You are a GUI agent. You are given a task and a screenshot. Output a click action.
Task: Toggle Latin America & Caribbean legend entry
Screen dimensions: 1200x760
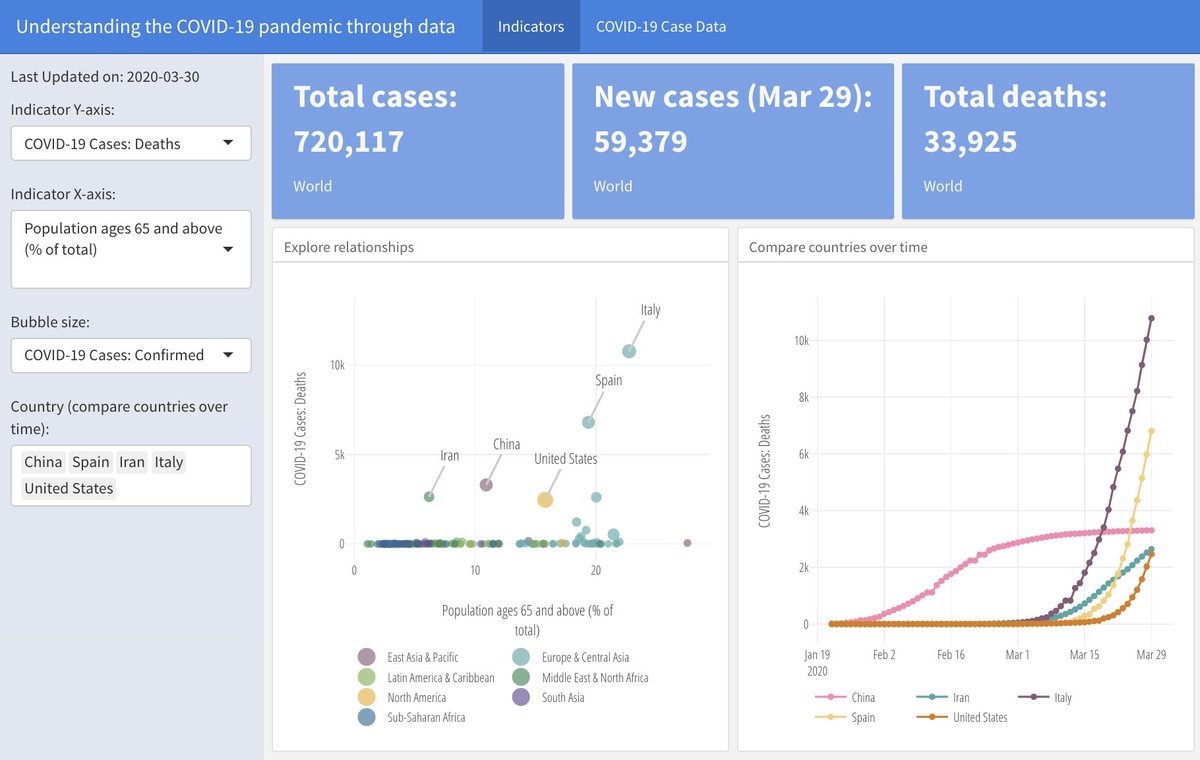(426, 677)
